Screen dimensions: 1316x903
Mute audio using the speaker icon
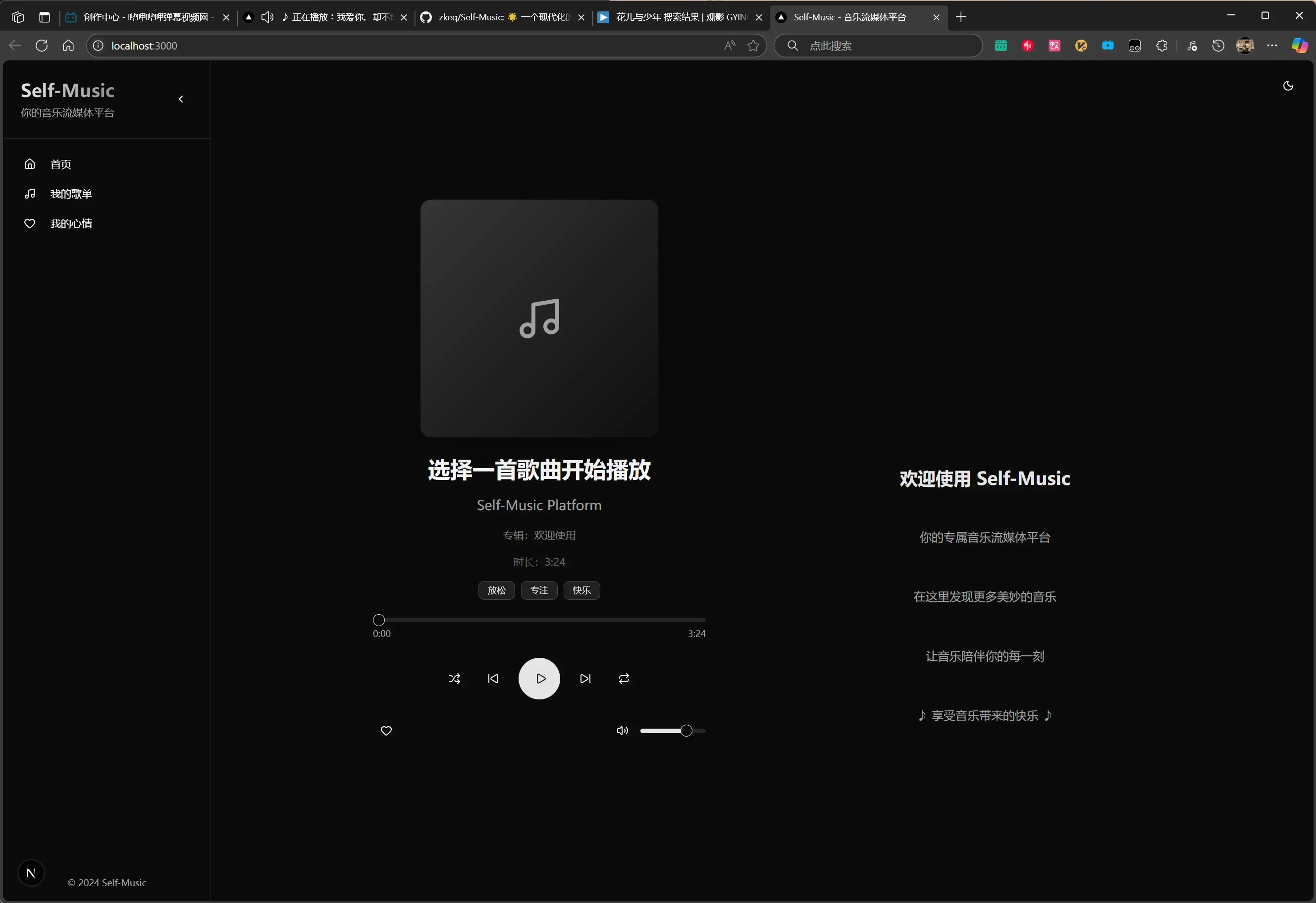(x=622, y=731)
